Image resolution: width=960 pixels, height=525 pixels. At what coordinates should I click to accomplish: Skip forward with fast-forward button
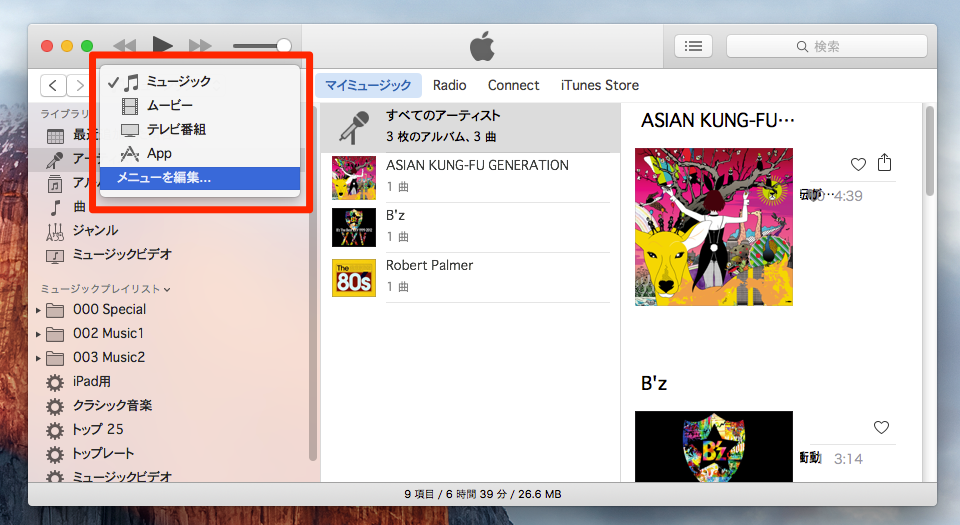click(x=200, y=45)
